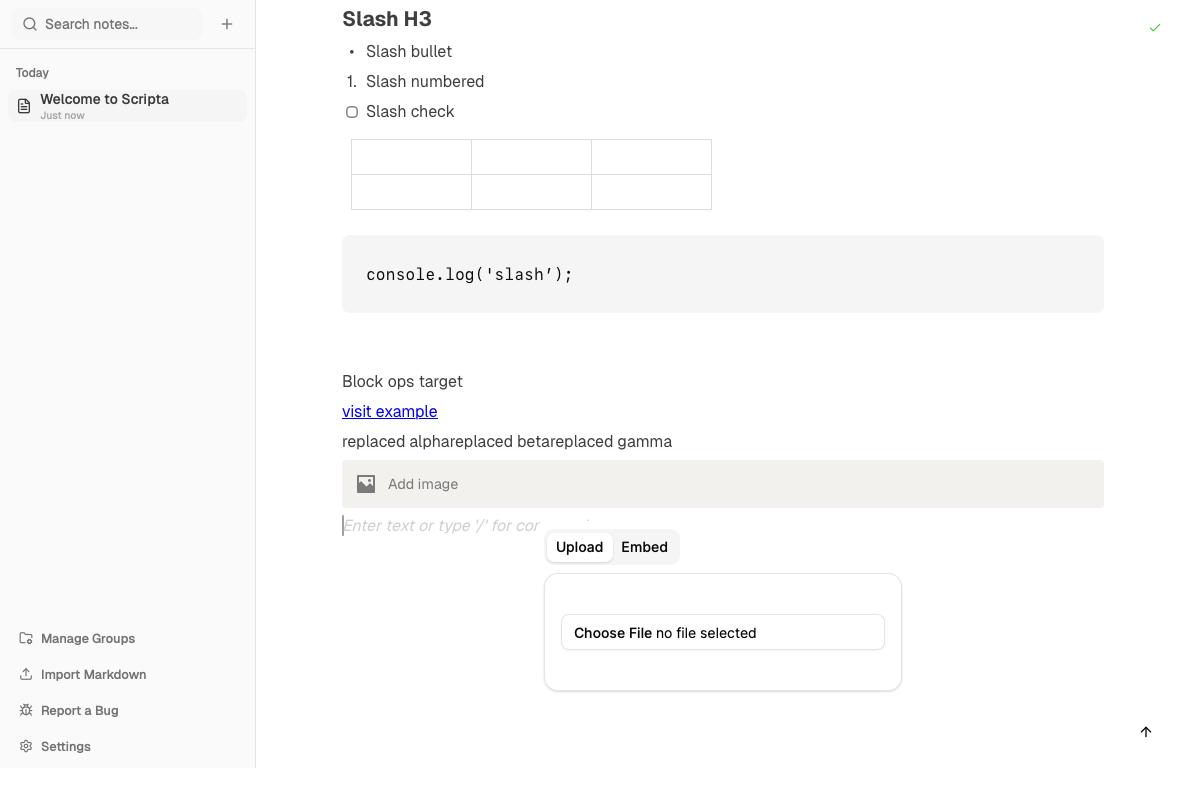
Task: Click the Report a Bug insect icon
Action: click(24, 710)
